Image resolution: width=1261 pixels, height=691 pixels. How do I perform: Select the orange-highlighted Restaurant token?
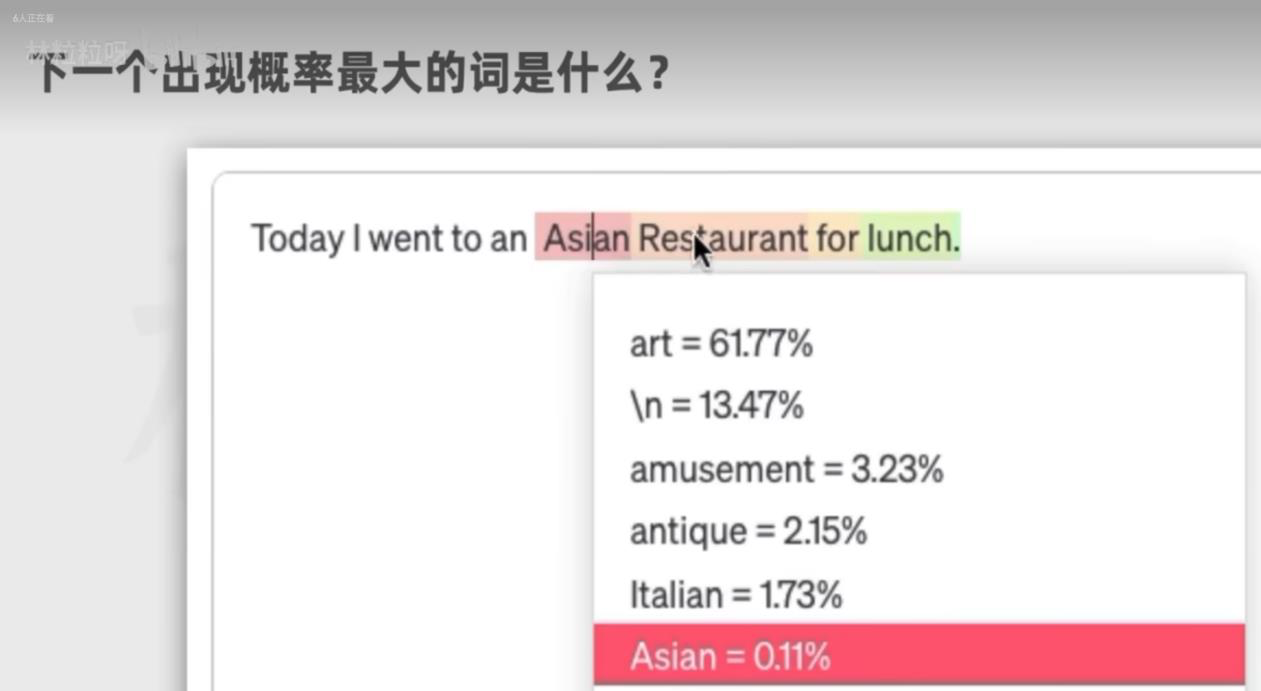[722, 238]
